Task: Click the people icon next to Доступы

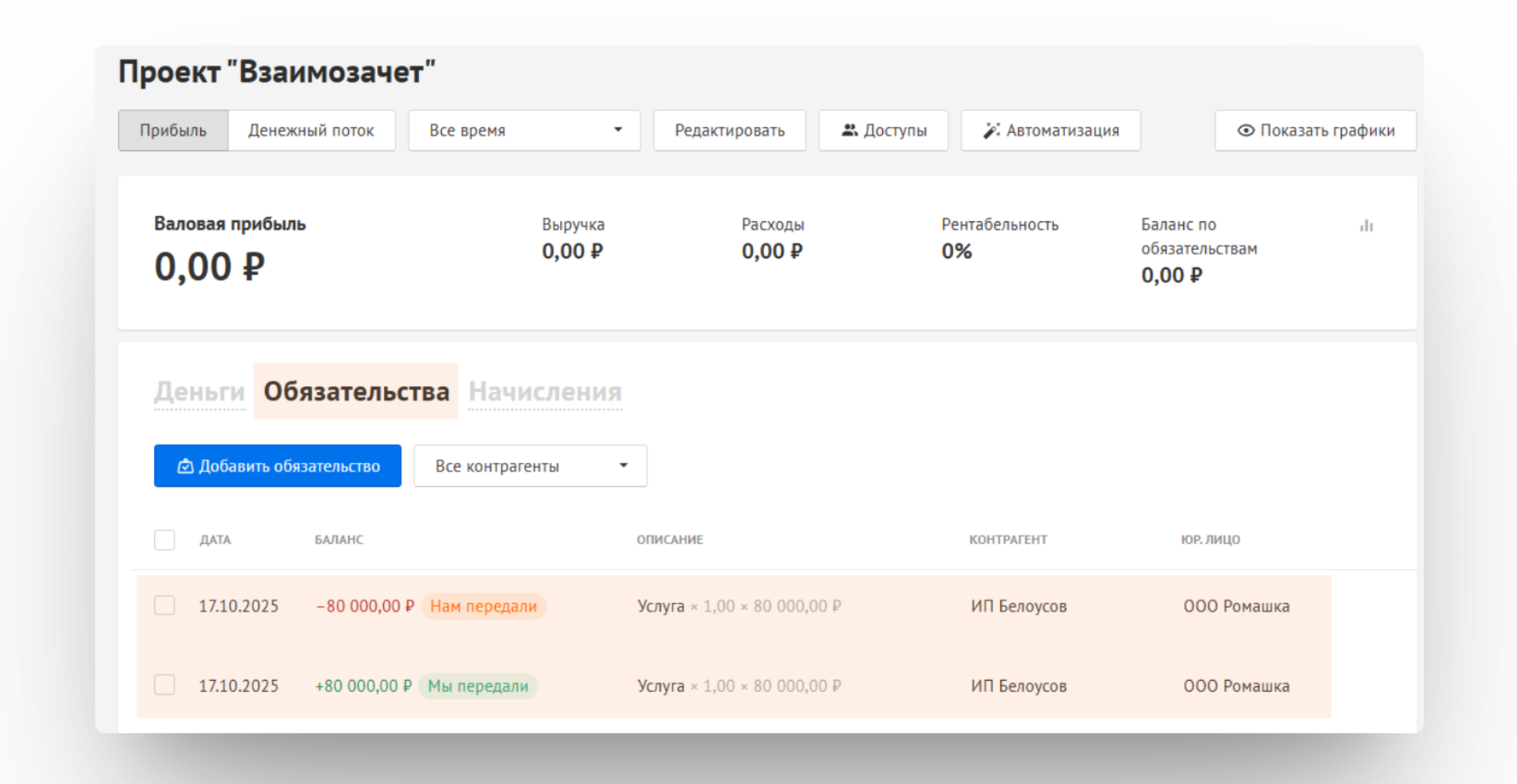Action: (849, 131)
